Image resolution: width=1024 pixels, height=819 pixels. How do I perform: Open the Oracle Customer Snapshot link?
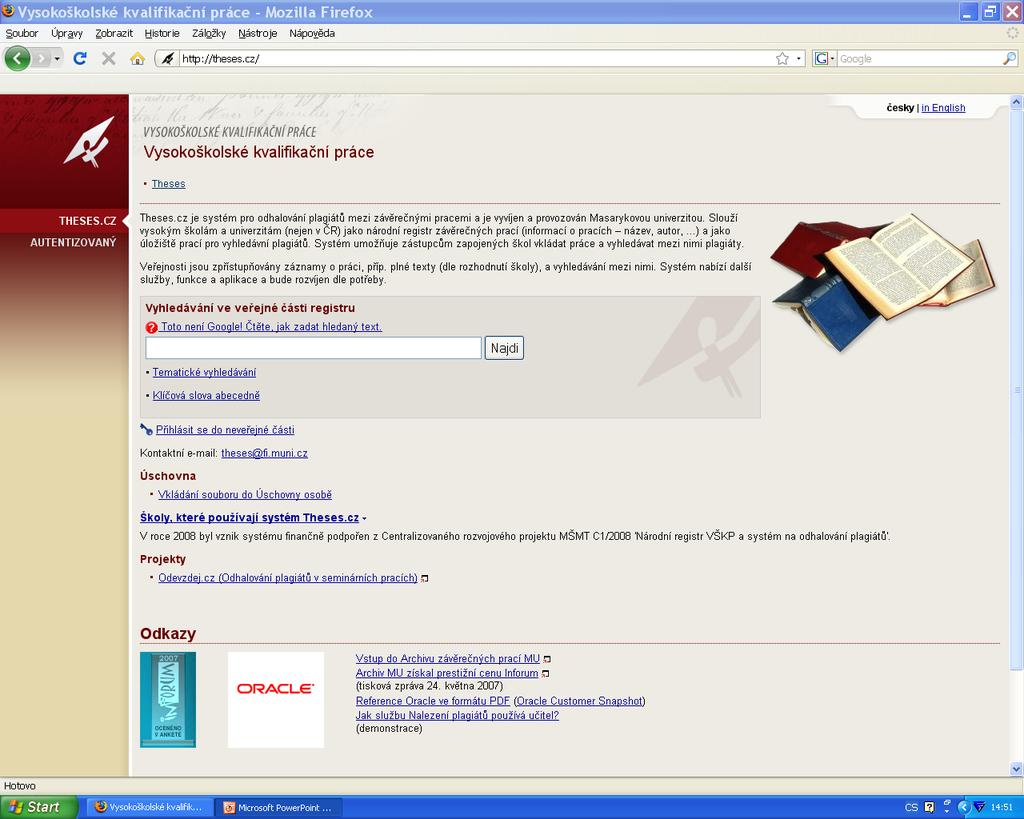coord(579,701)
